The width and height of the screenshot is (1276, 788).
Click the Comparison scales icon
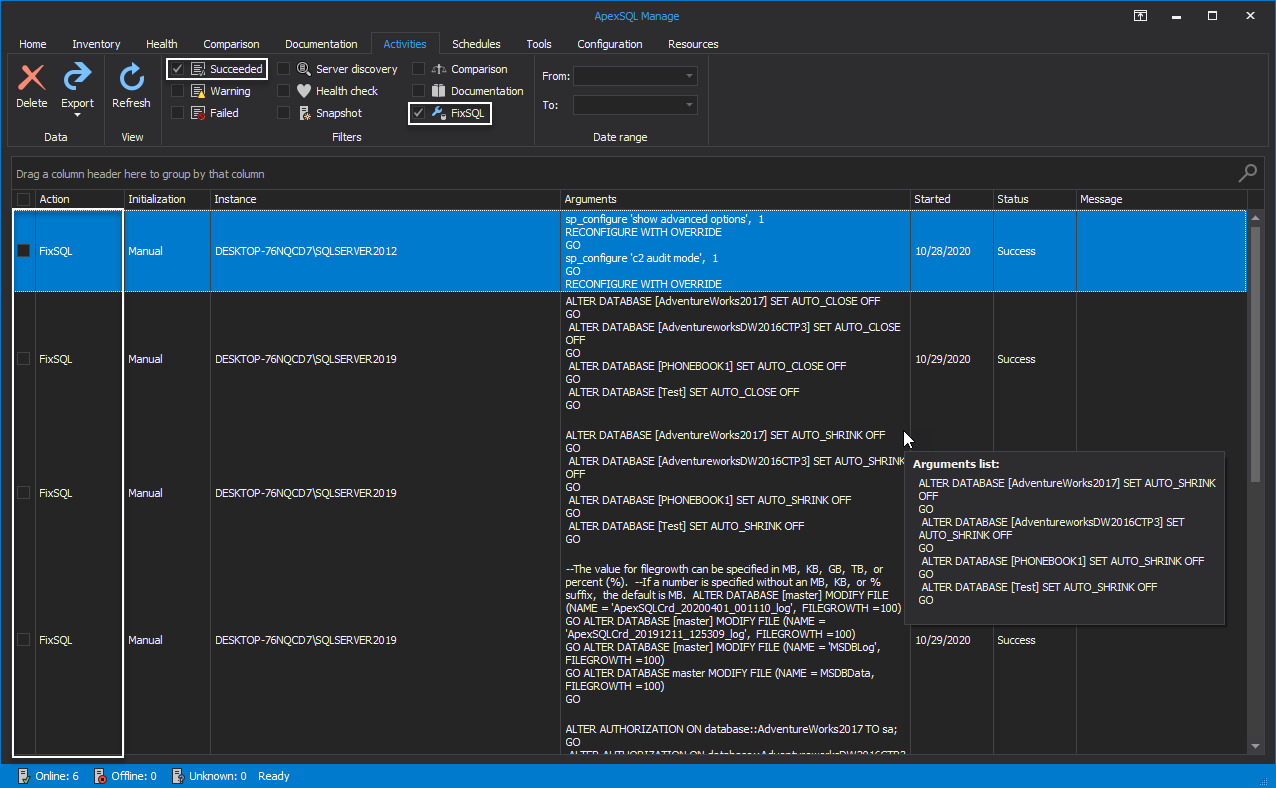(x=439, y=69)
